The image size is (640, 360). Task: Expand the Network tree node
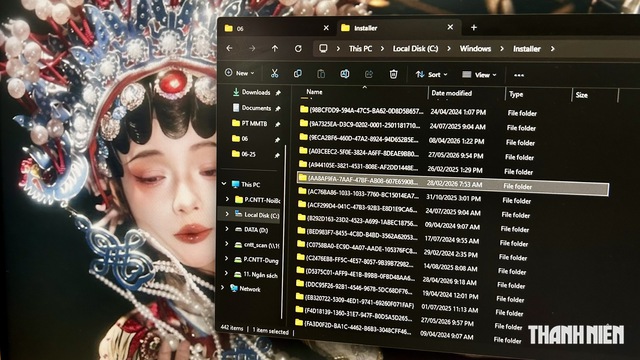(x=222, y=288)
